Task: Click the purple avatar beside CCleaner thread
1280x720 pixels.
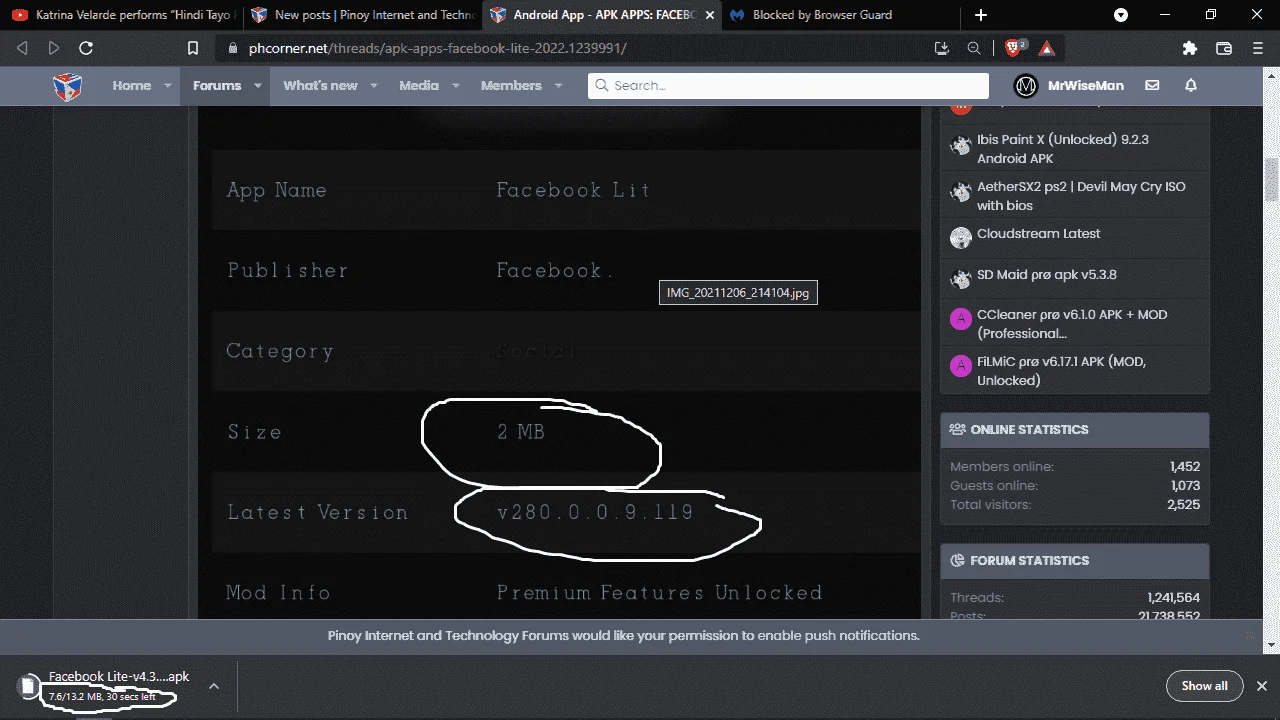Action: [961, 319]
